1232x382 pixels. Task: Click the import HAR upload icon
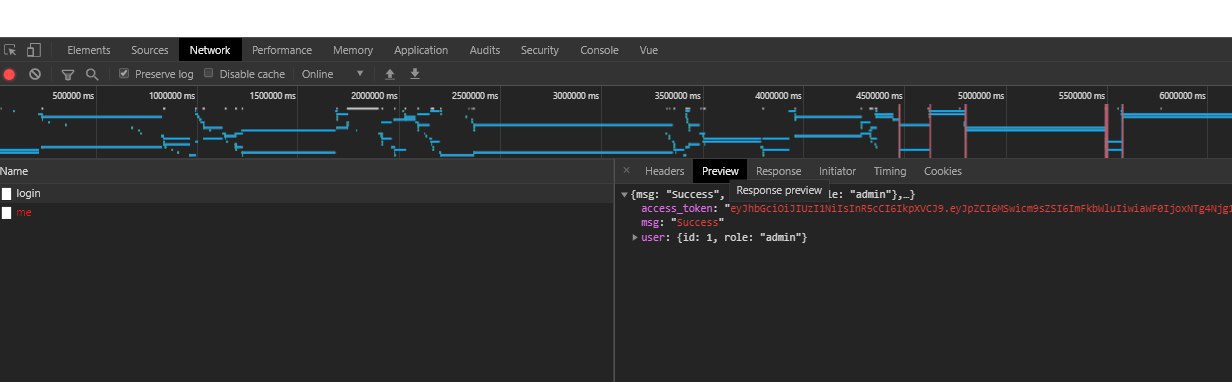click(390, 74)
